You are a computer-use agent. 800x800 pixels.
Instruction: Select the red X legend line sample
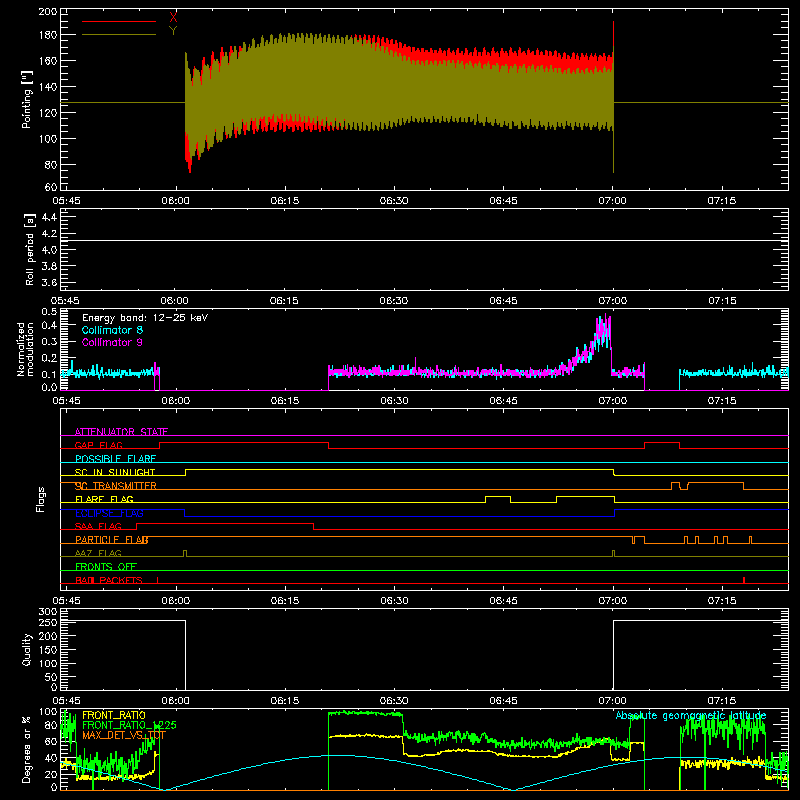point(119,21)
